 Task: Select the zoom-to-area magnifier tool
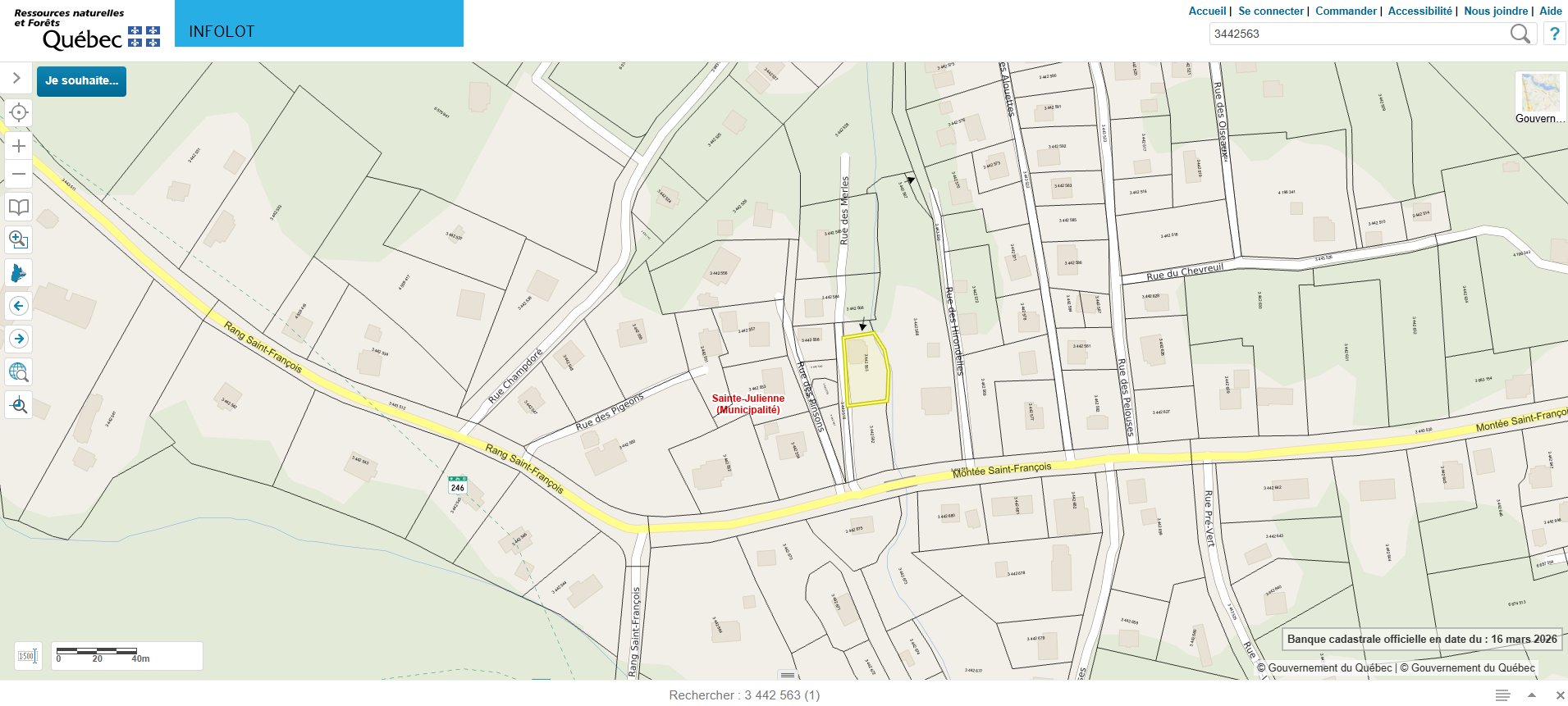point(19,239)
